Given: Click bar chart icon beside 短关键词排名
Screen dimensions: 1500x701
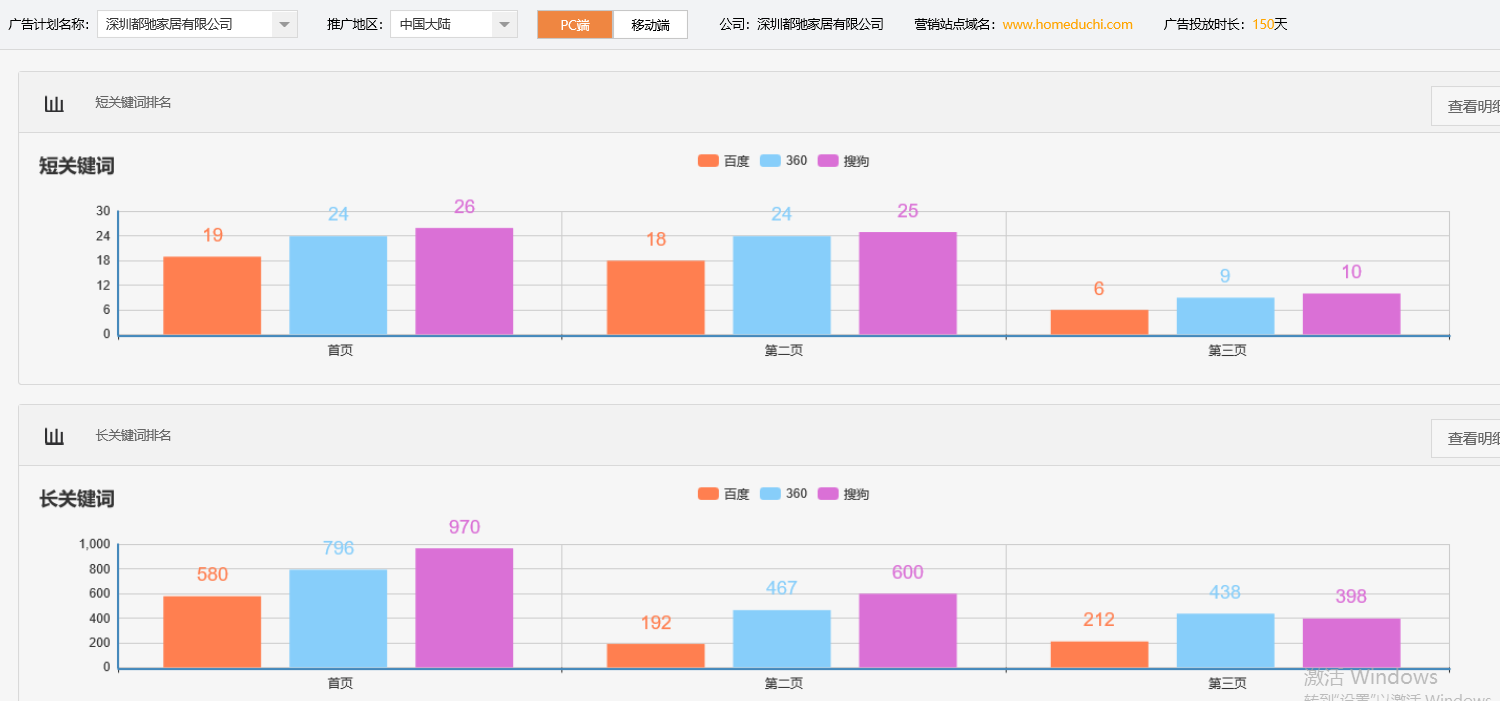Looking at the screenshot, I should click(54, 103).
